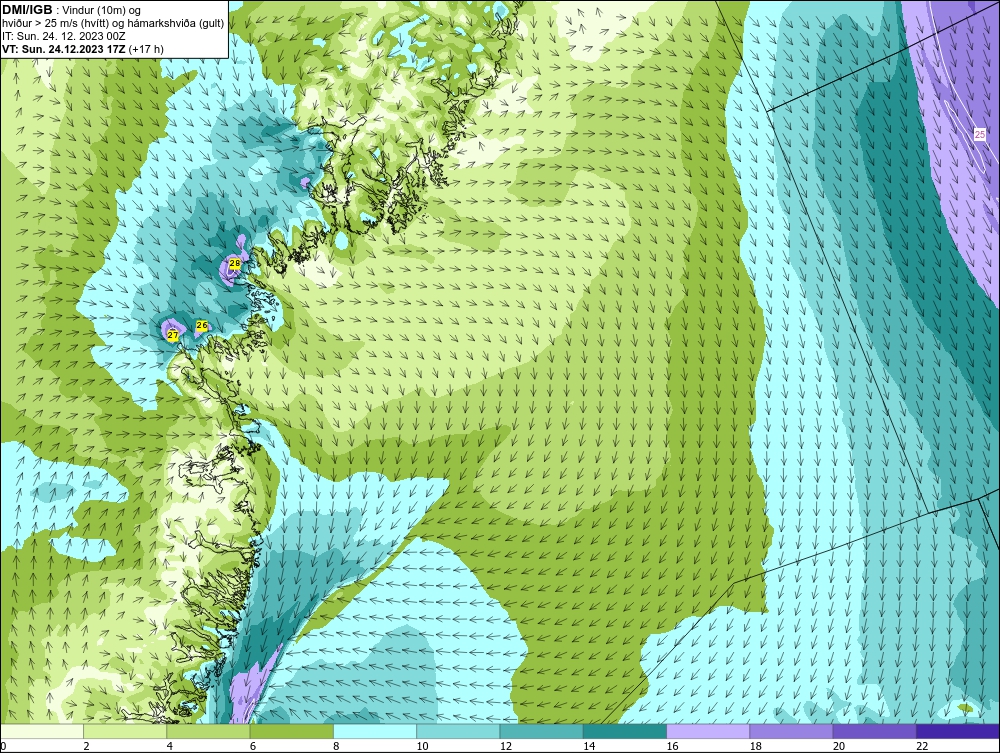Image resolution: width=1000 pixels, height=753 pixels.
Task: Click the yellow gust label 27
Action: tap(173, 335)
